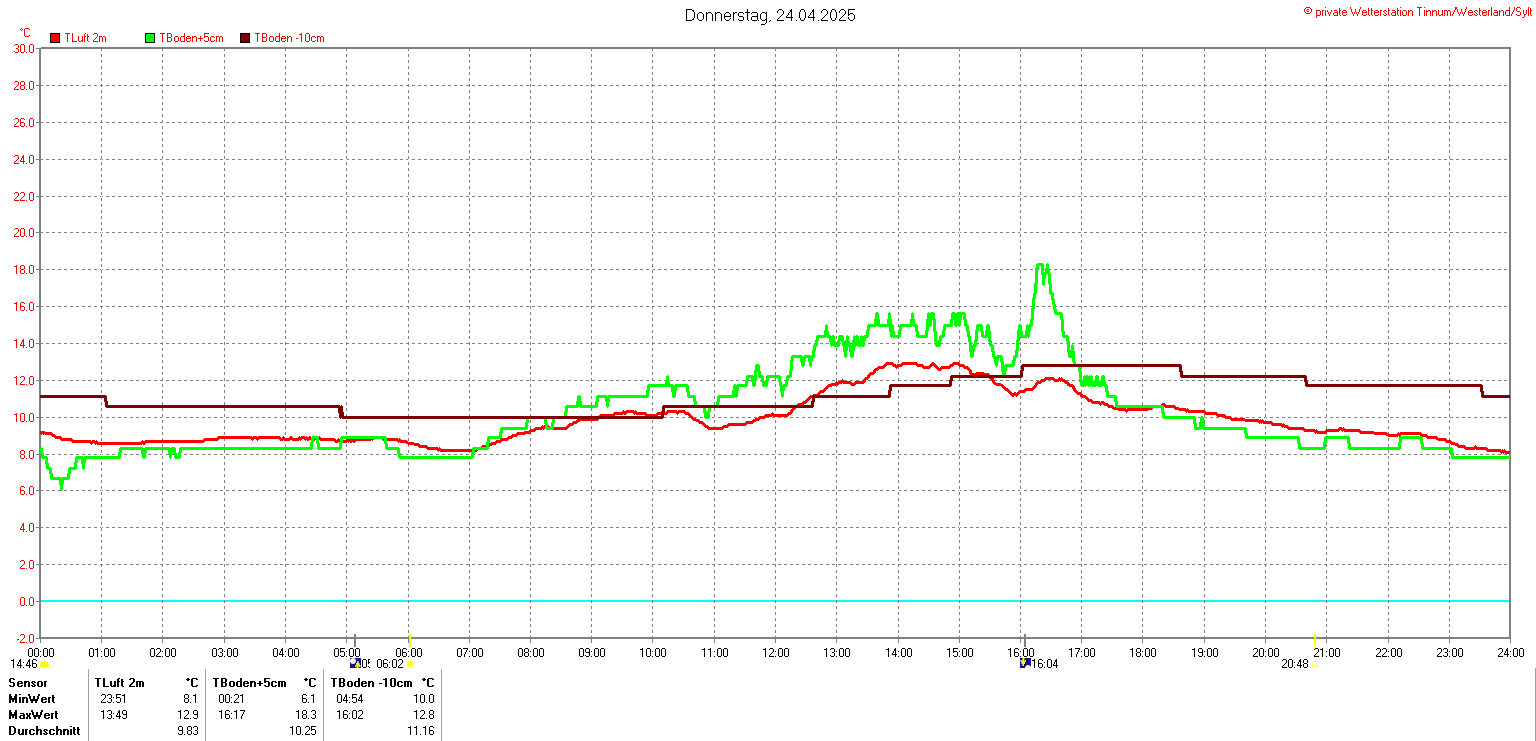Click the 12:00 label on the time axis
Viewport: 1536px width, 741px height.
click(775, 653)
